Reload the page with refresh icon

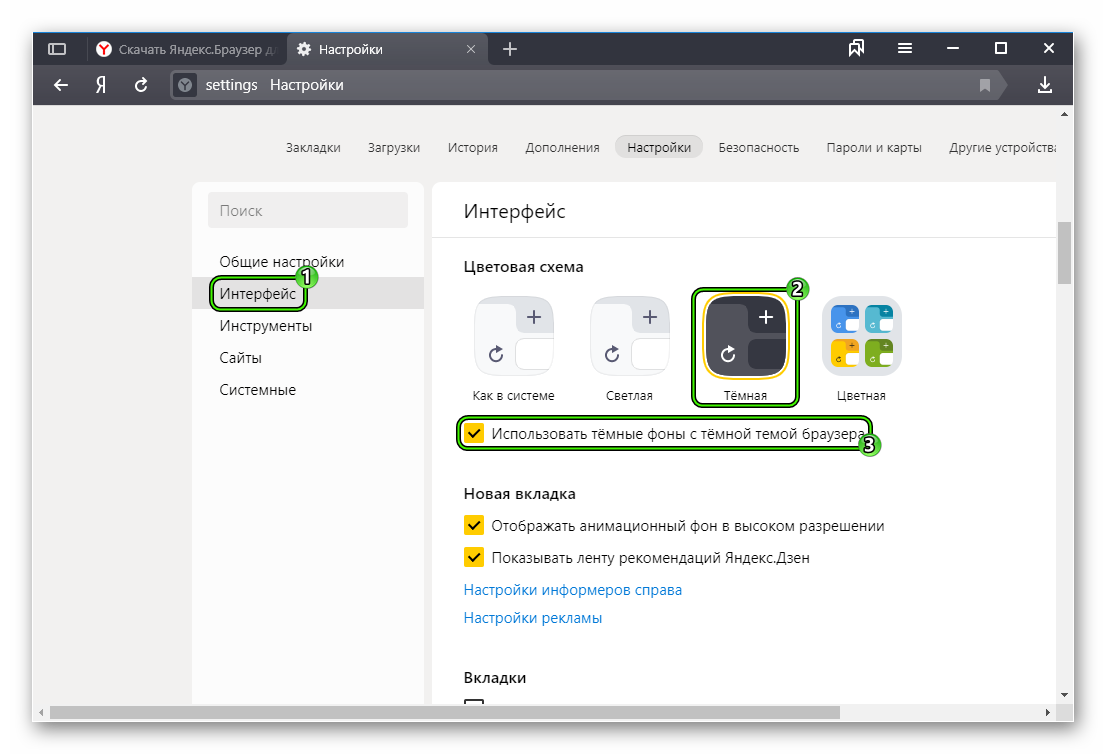[x=141, y=85]
